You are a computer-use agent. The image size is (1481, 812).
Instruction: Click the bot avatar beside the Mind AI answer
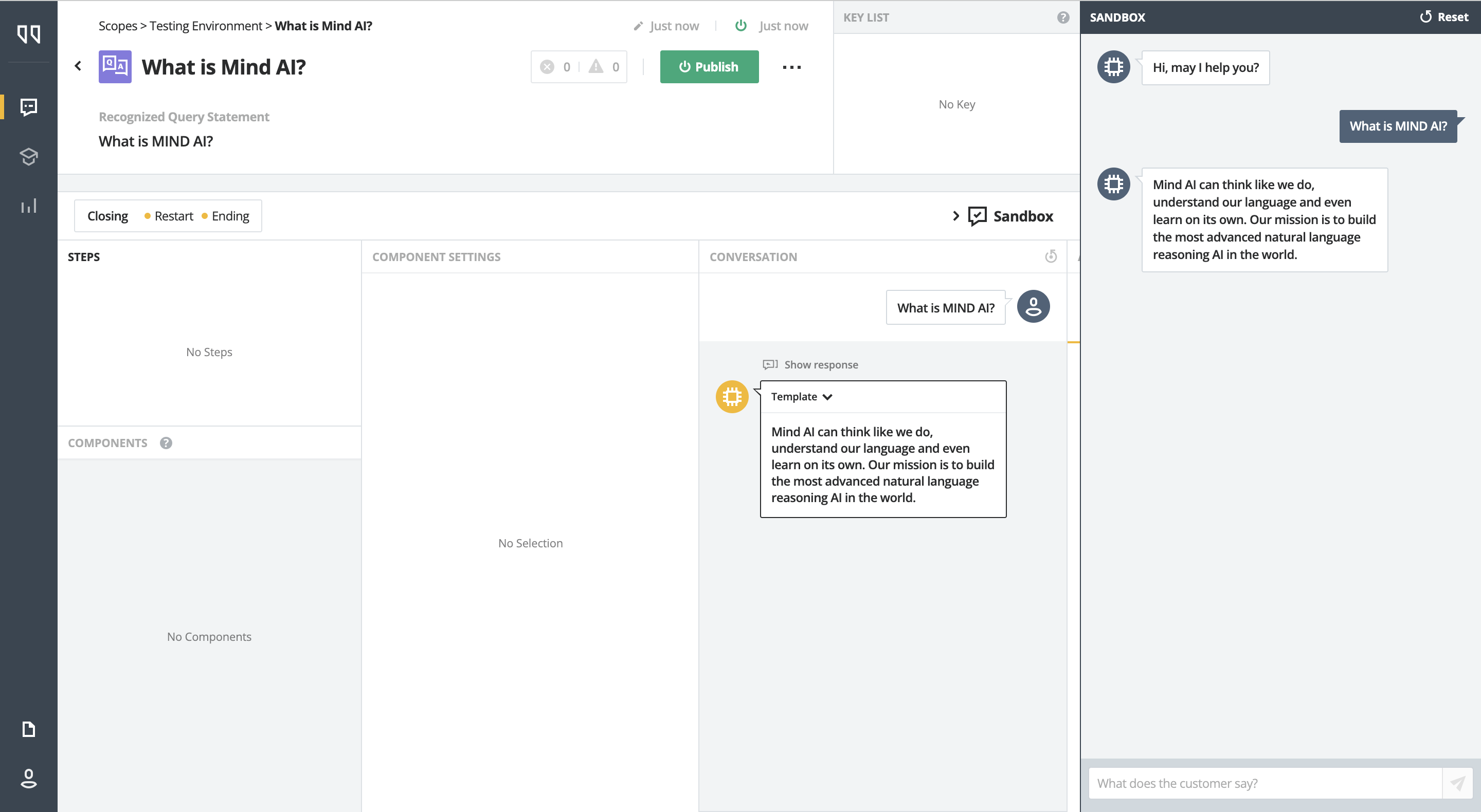click(x=1114, y=184)
